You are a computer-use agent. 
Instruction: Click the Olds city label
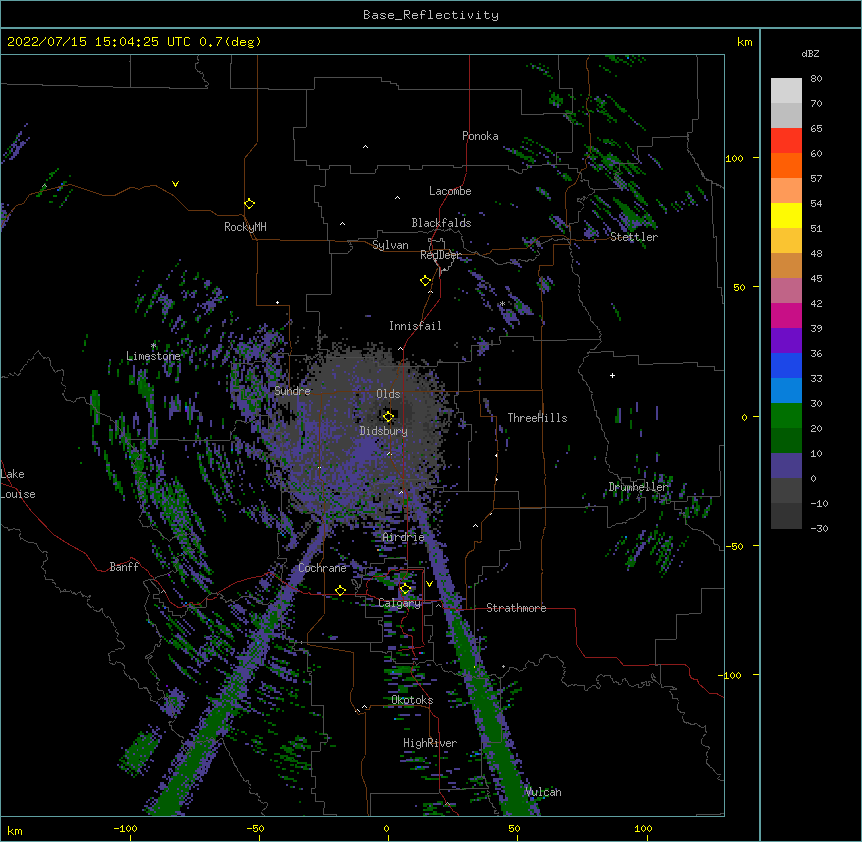[x=388, y=394]
